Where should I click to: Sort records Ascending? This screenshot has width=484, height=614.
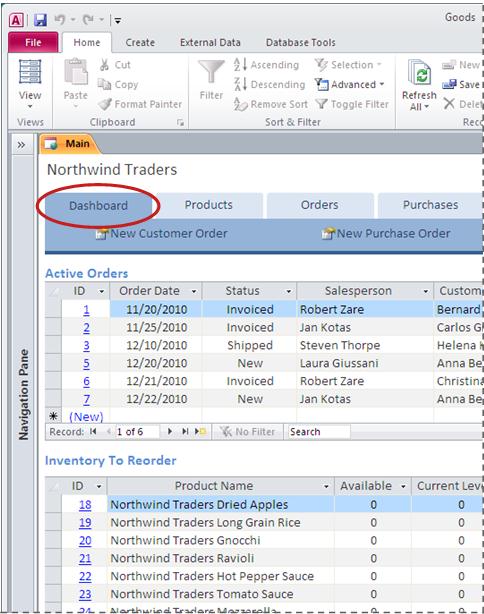266,65
